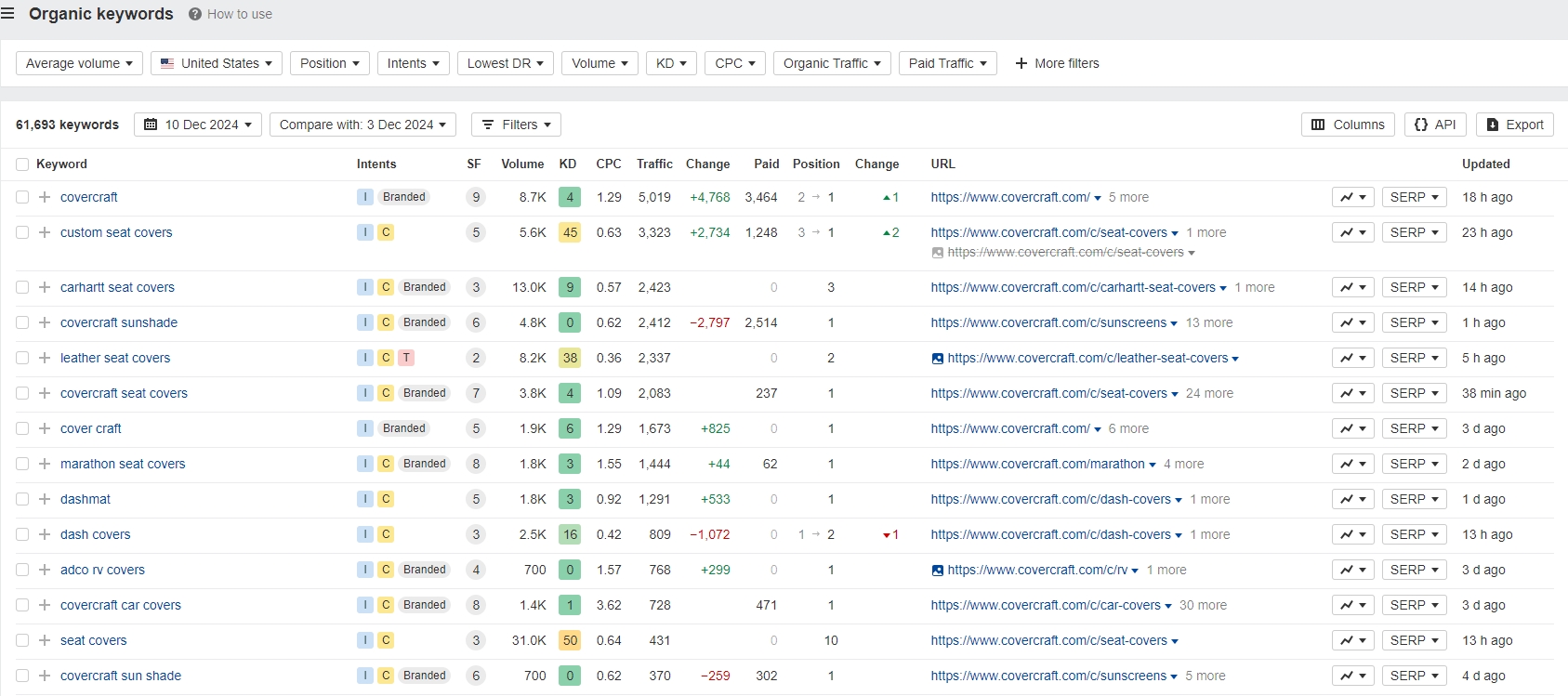The image size is (1568, 696).
Task: Expand the SERP dropdown for covercraft row
Action: coord(1414,197)
